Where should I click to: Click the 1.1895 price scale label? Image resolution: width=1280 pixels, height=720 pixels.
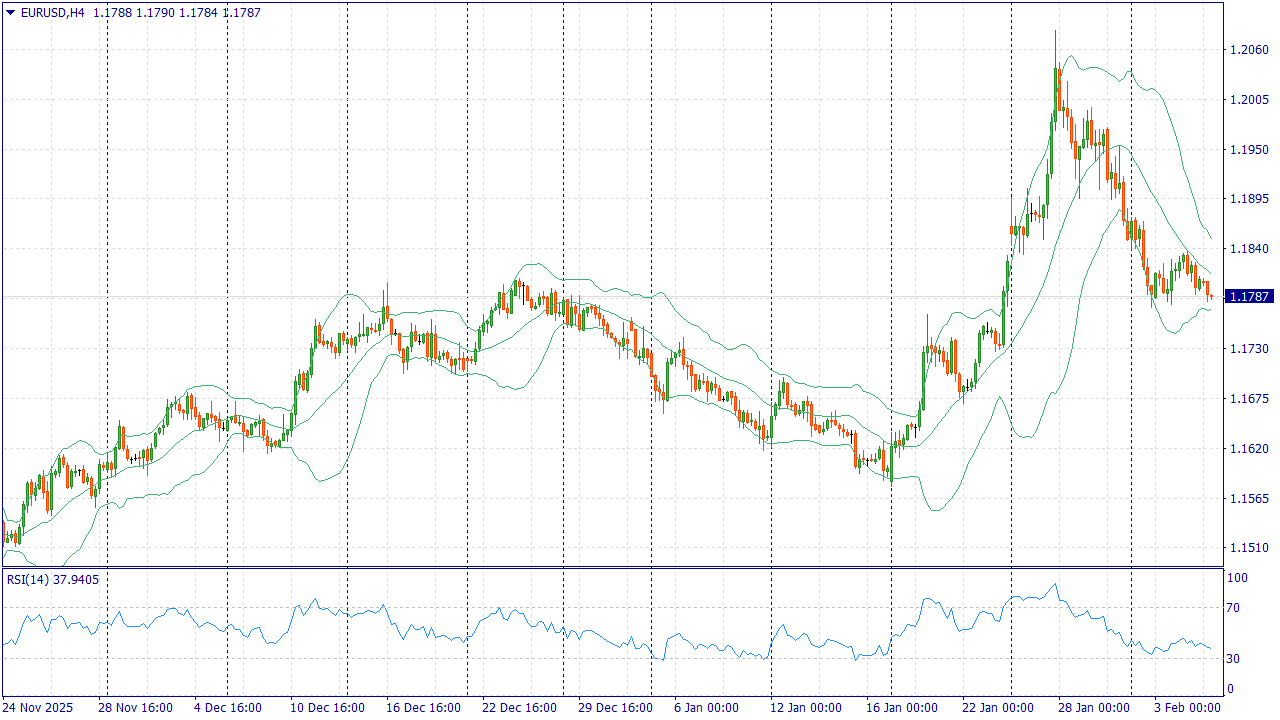[x=1248, y=199]
